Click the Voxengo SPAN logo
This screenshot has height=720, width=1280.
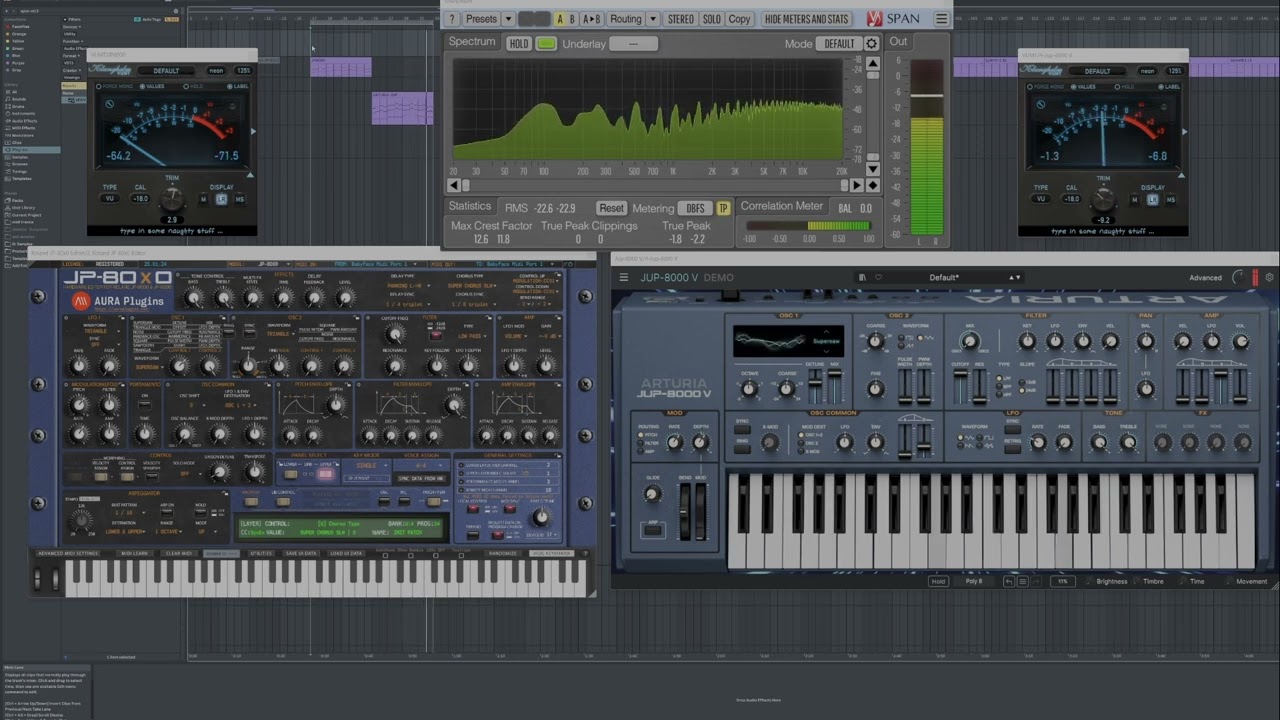tap(893, 19)
